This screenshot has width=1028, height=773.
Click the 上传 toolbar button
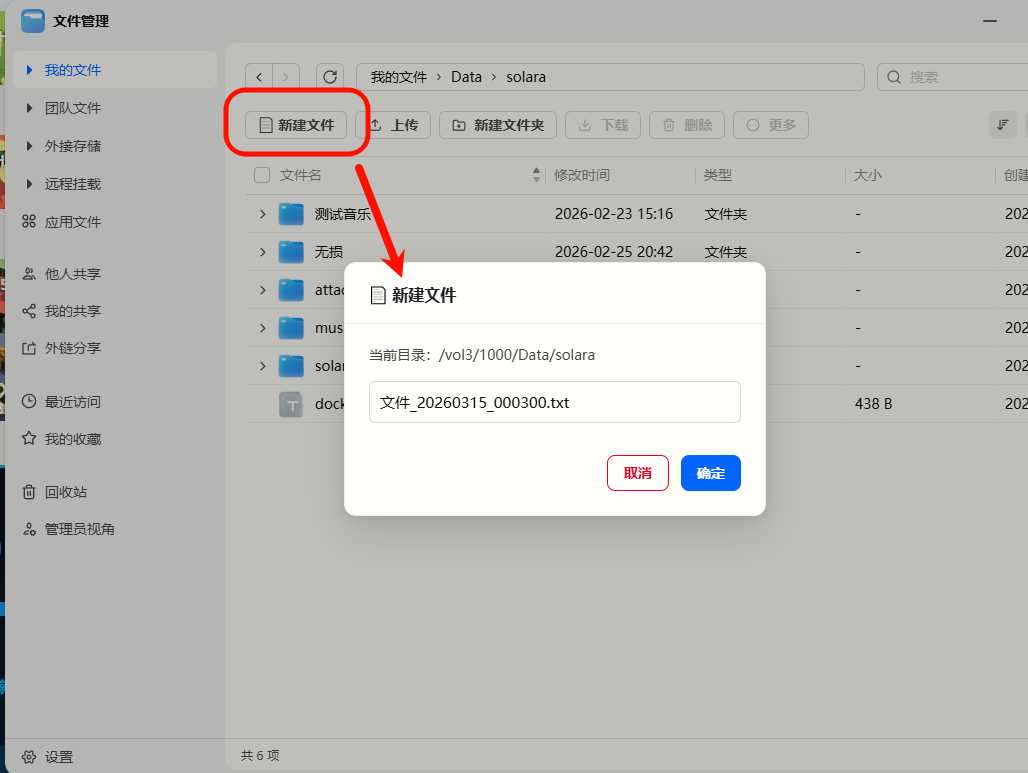point(395,125)
